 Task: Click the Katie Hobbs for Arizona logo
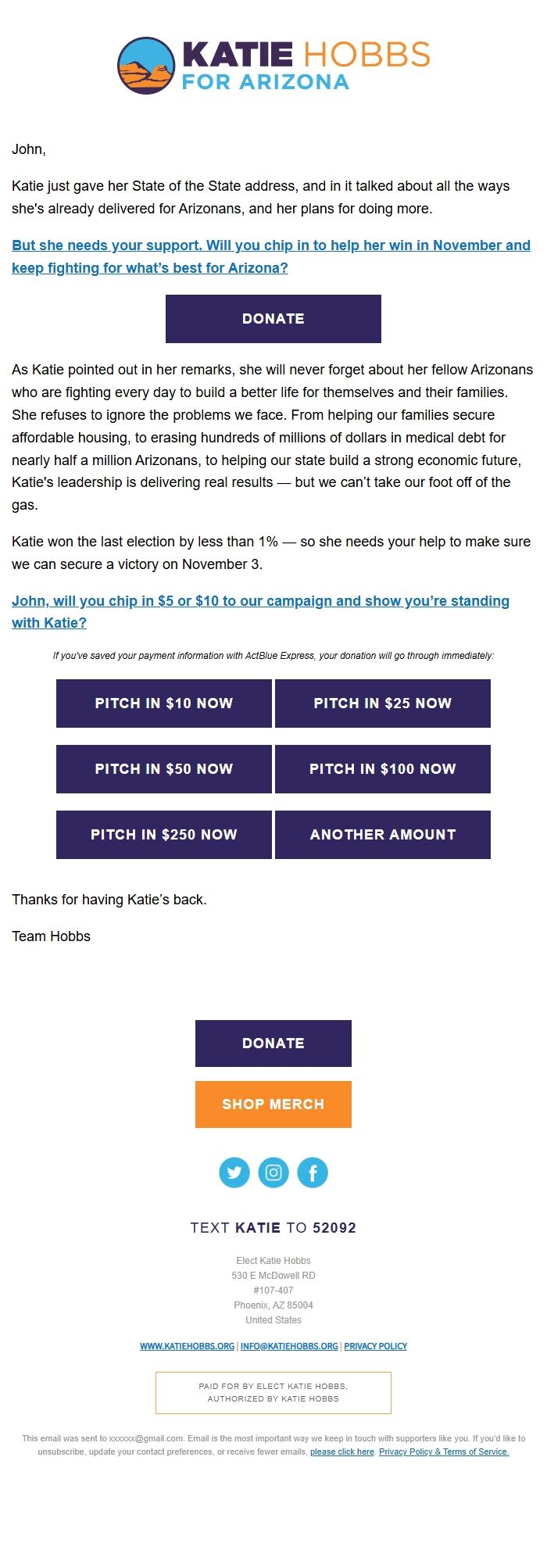pos(273,64)
